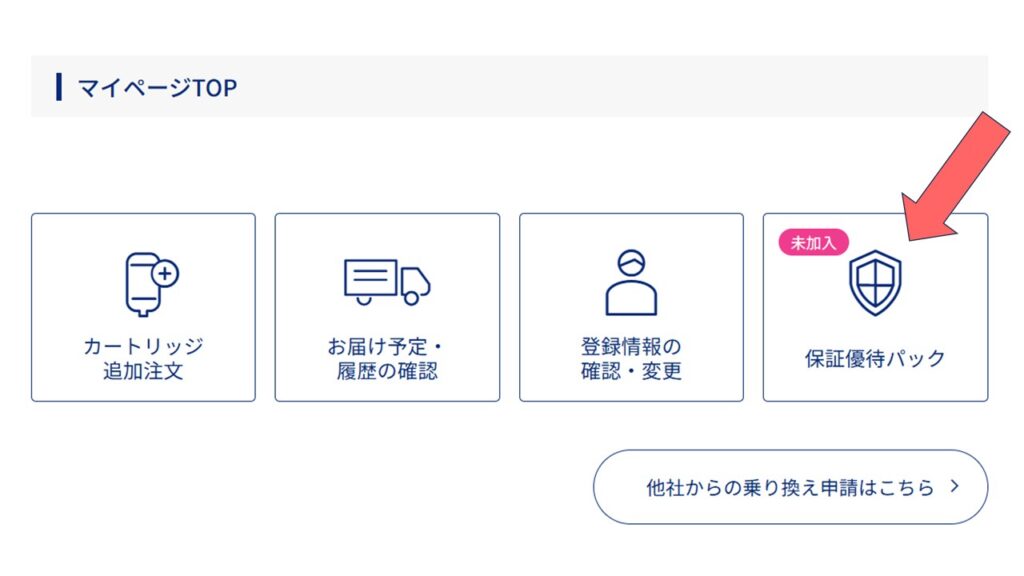Click the 他社からの乗り換え申請はこちら button text

[790, 488]
